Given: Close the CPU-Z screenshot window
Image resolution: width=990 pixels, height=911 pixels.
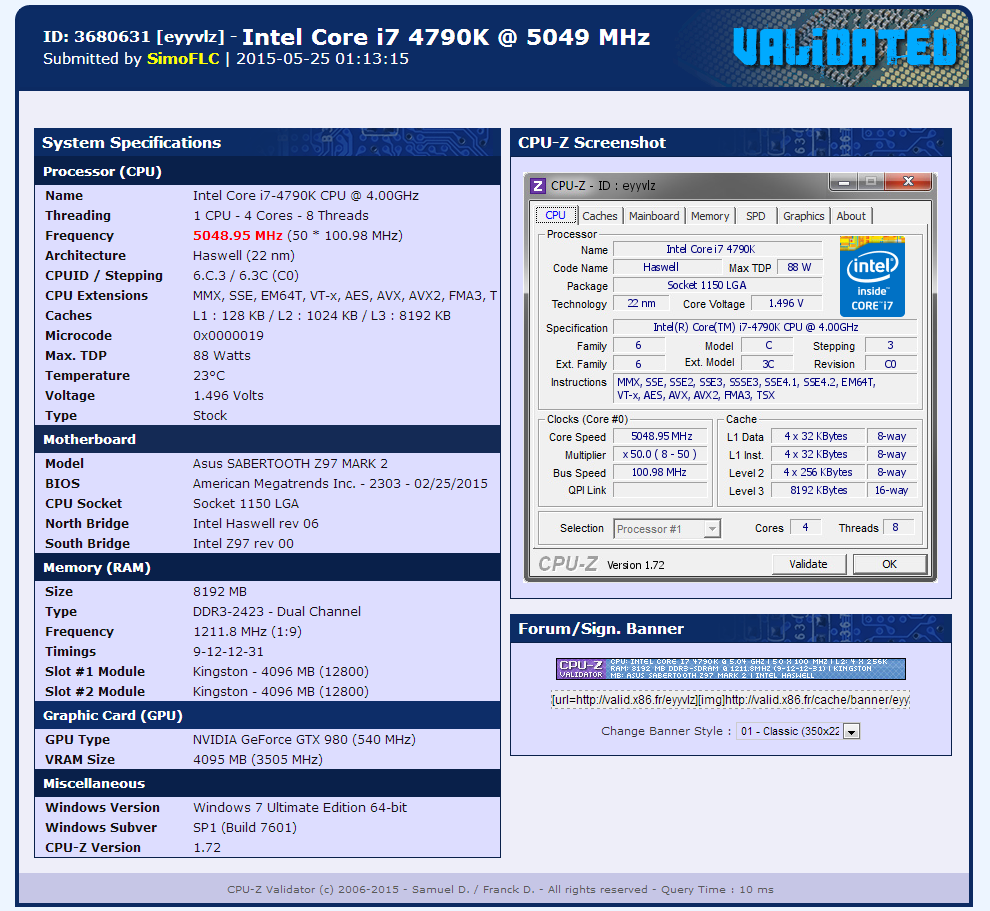Looking at the screenshot, I should (908, 182).
